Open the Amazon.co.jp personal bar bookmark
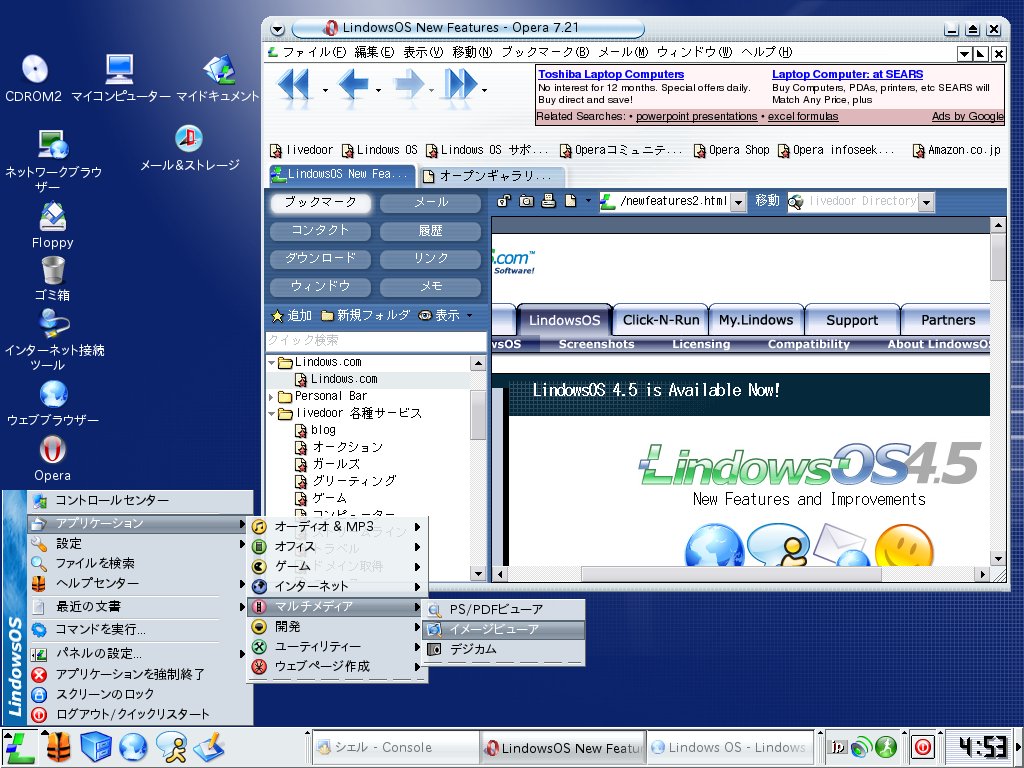 pyautogui.click(x=956, y=150)
